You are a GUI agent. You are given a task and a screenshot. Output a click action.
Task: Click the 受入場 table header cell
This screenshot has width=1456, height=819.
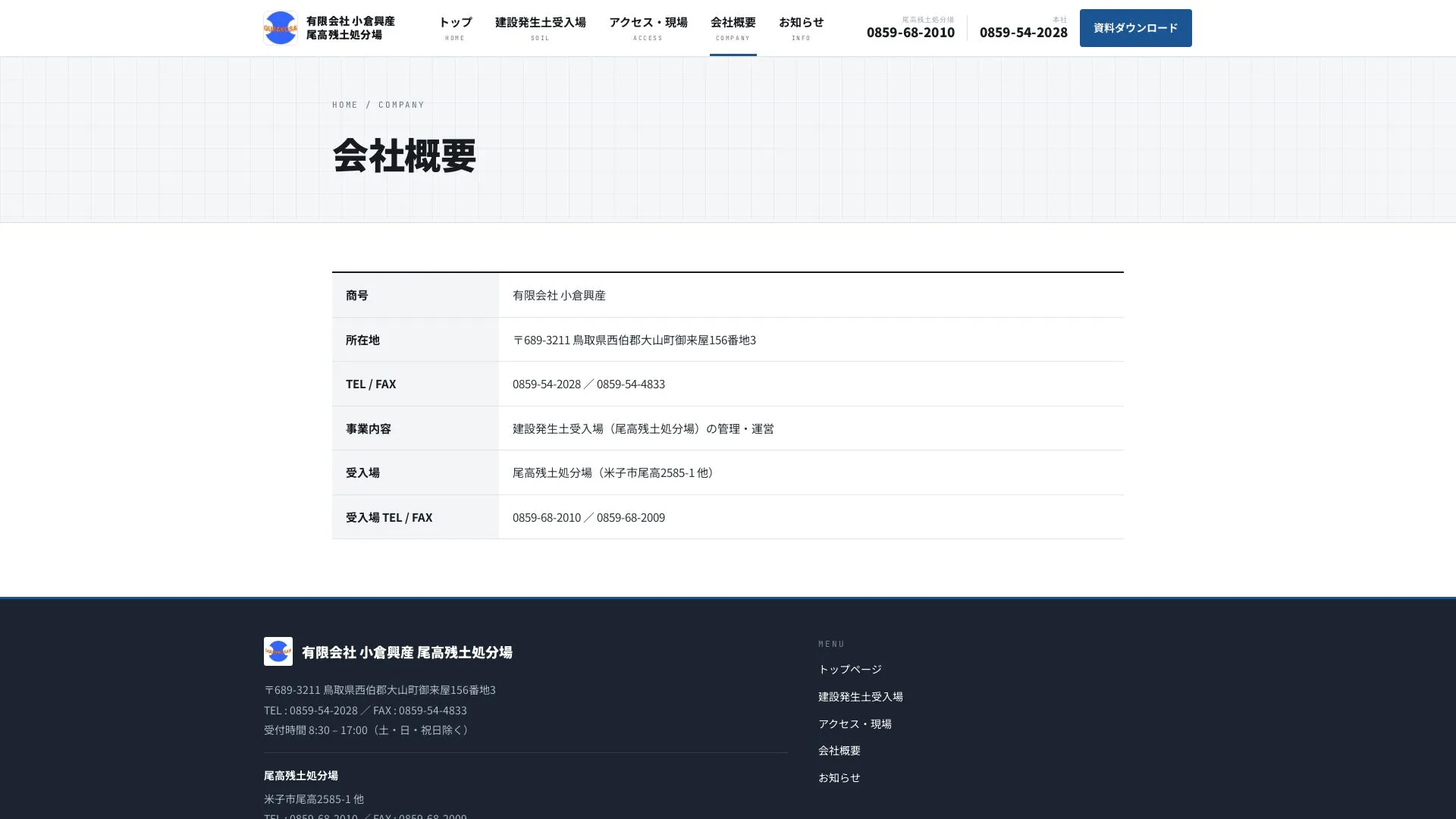coord(416,472)
